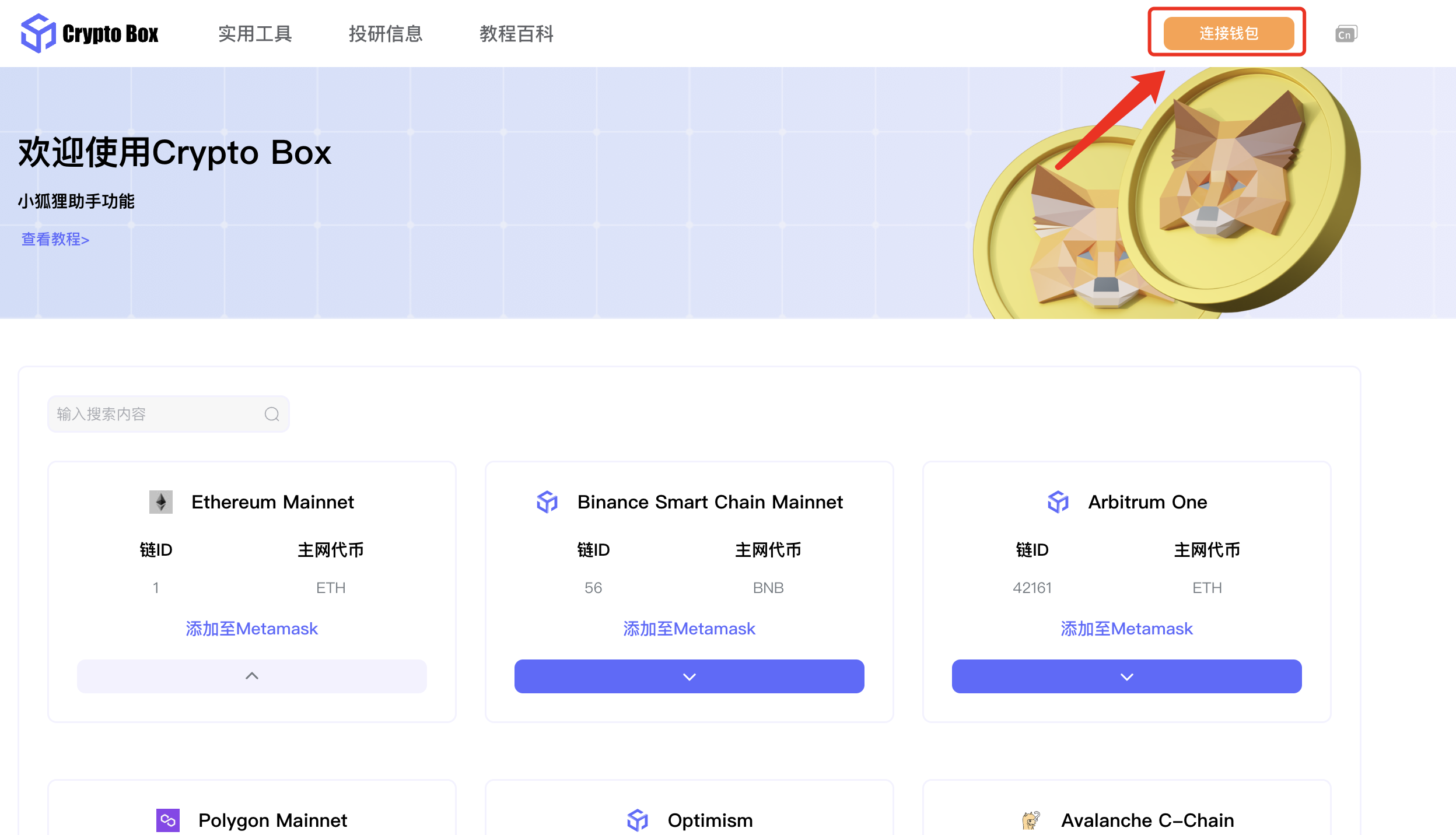The width and height of the screenshot is (1456, 835).
Task: Open the 实用工具 menu
Action: point(256,34)
